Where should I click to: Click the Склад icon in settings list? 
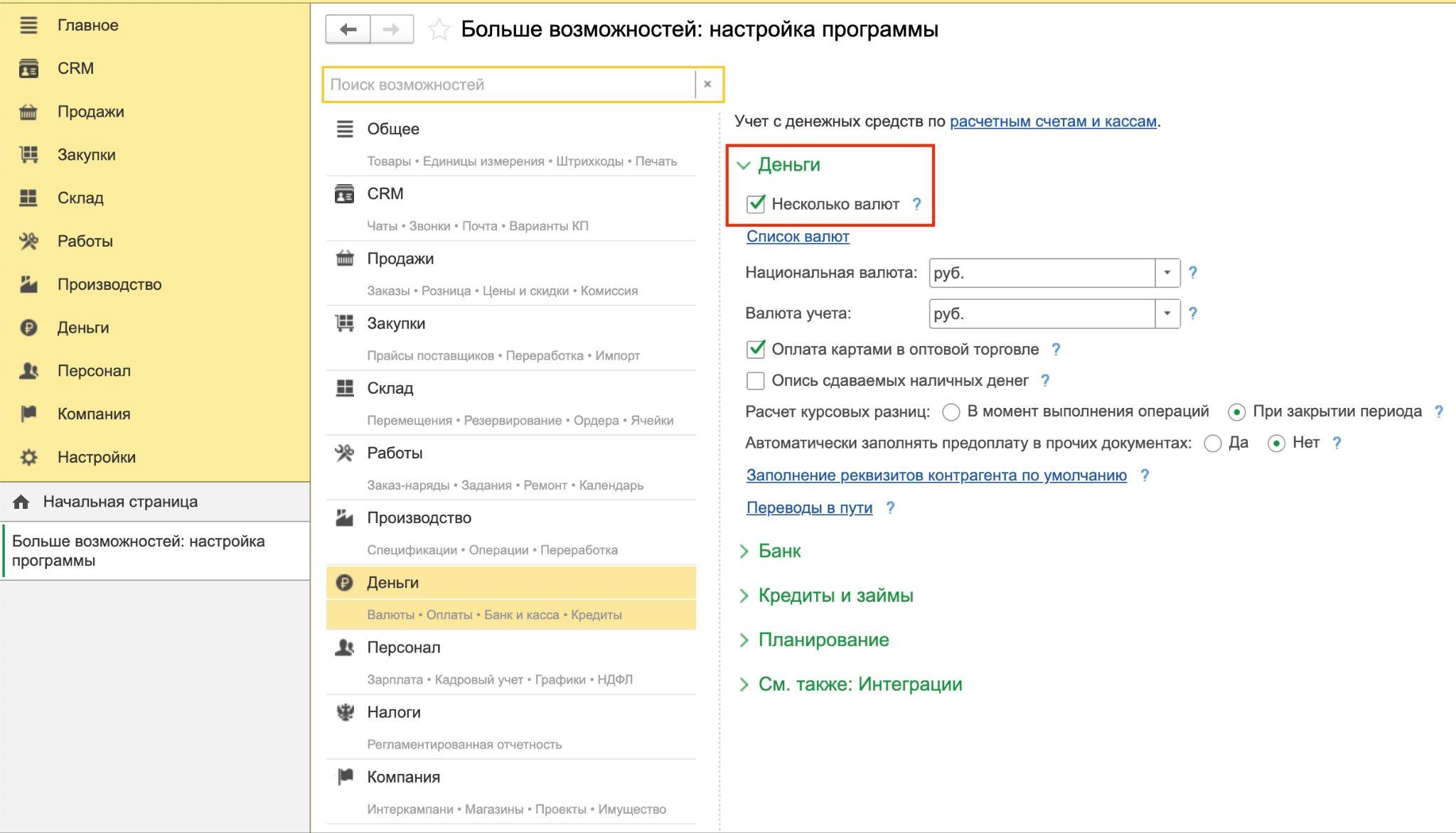click(345, 388)
